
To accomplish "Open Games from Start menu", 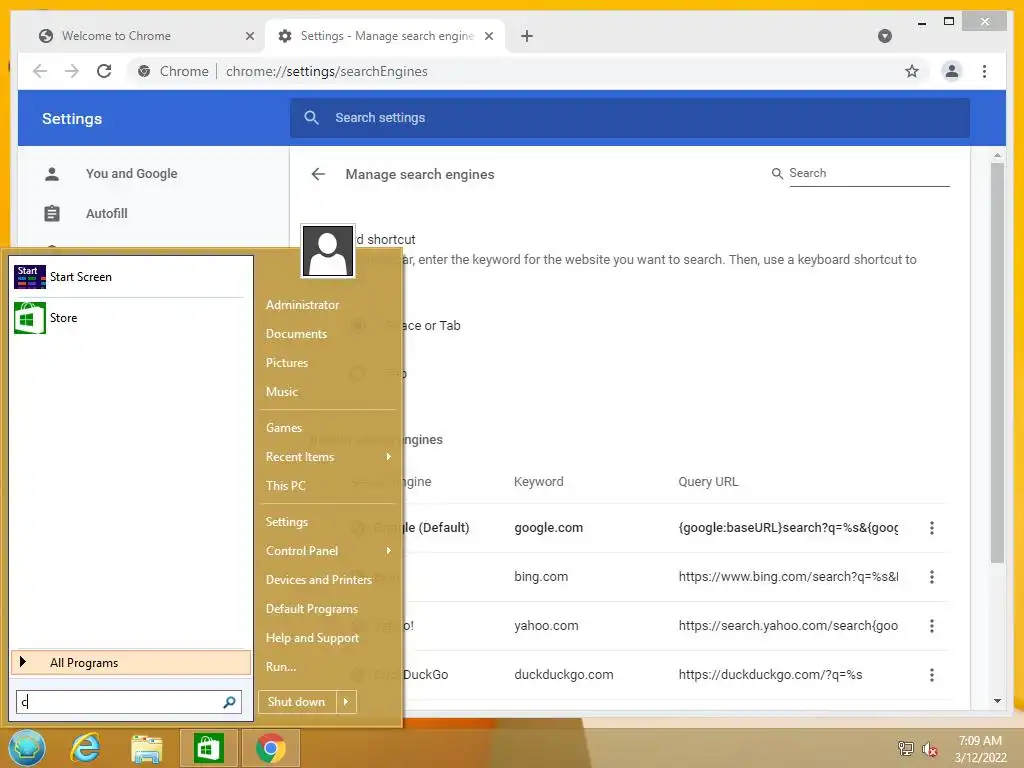I will click(x=284, y=428).
